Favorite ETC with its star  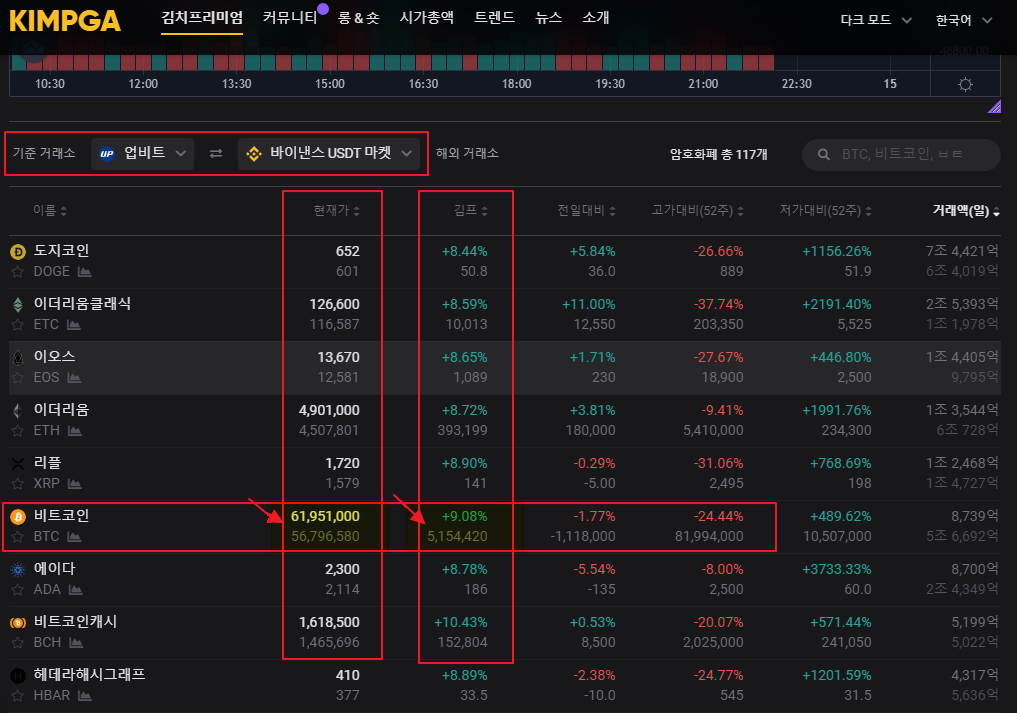point(18,325)
